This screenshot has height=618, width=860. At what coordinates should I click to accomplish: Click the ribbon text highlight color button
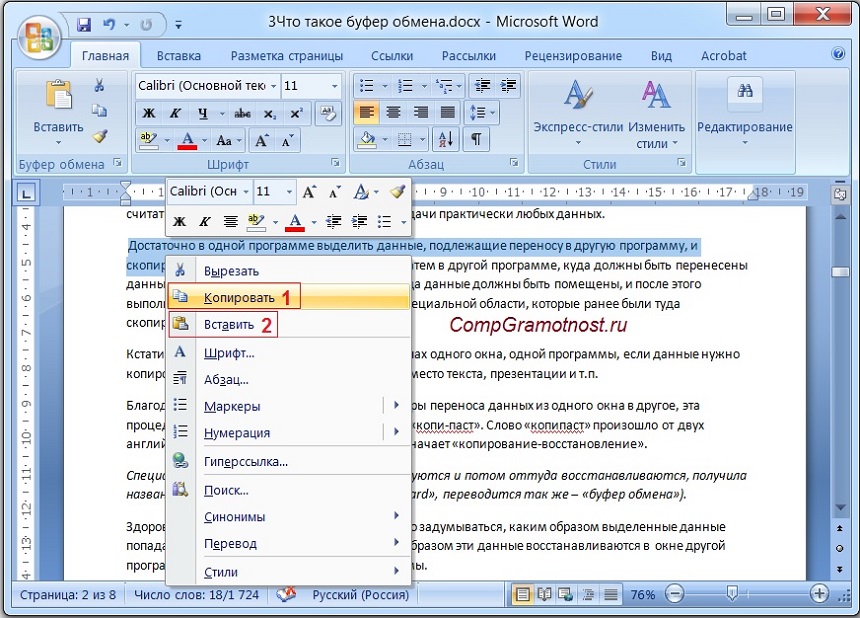pos(148,141)
